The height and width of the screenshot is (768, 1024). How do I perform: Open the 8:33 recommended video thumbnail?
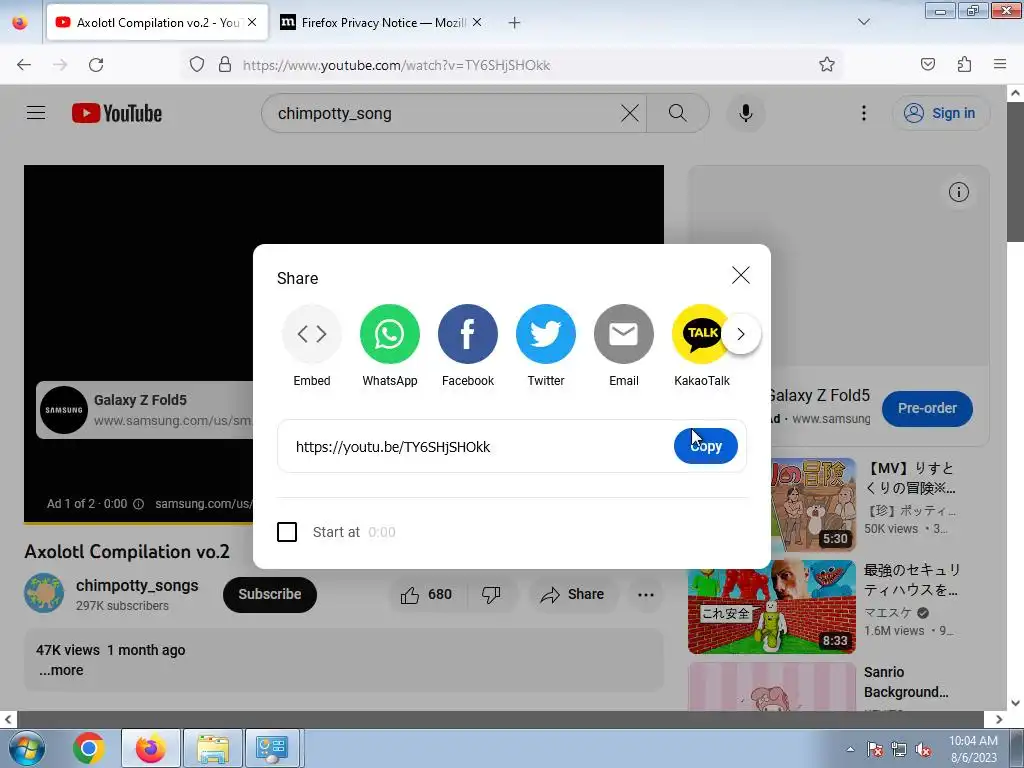(x=772, y=607)
